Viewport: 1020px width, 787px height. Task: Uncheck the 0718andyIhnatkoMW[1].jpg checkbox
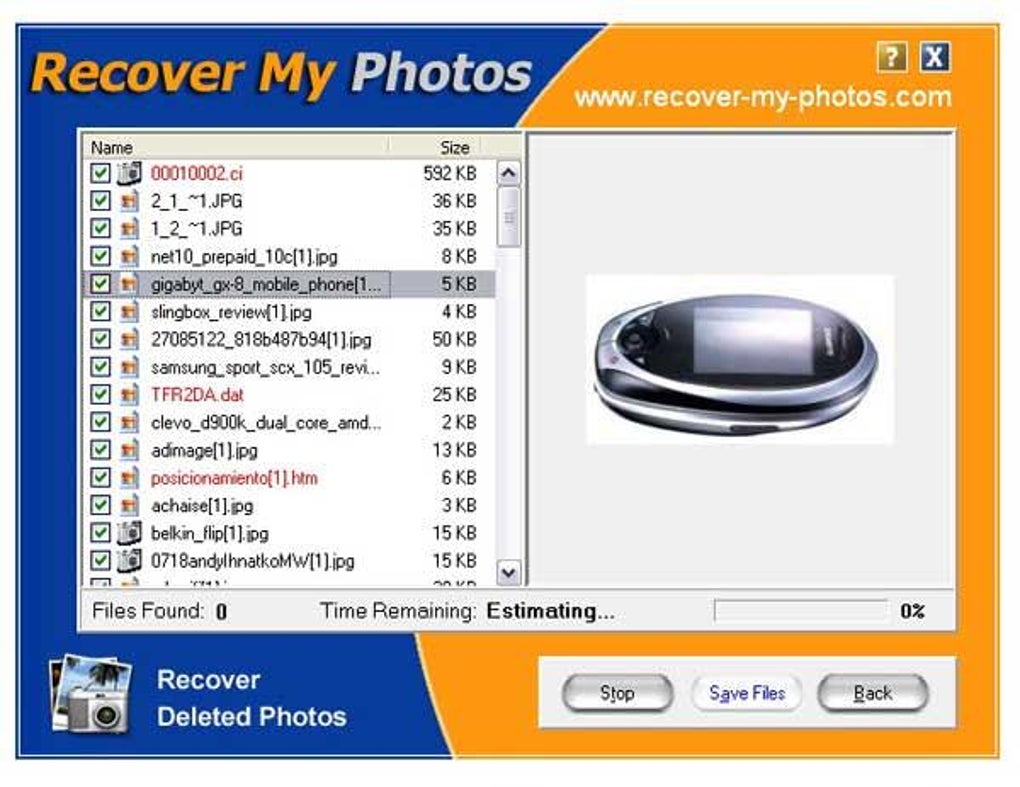click(x=100, y=560)
